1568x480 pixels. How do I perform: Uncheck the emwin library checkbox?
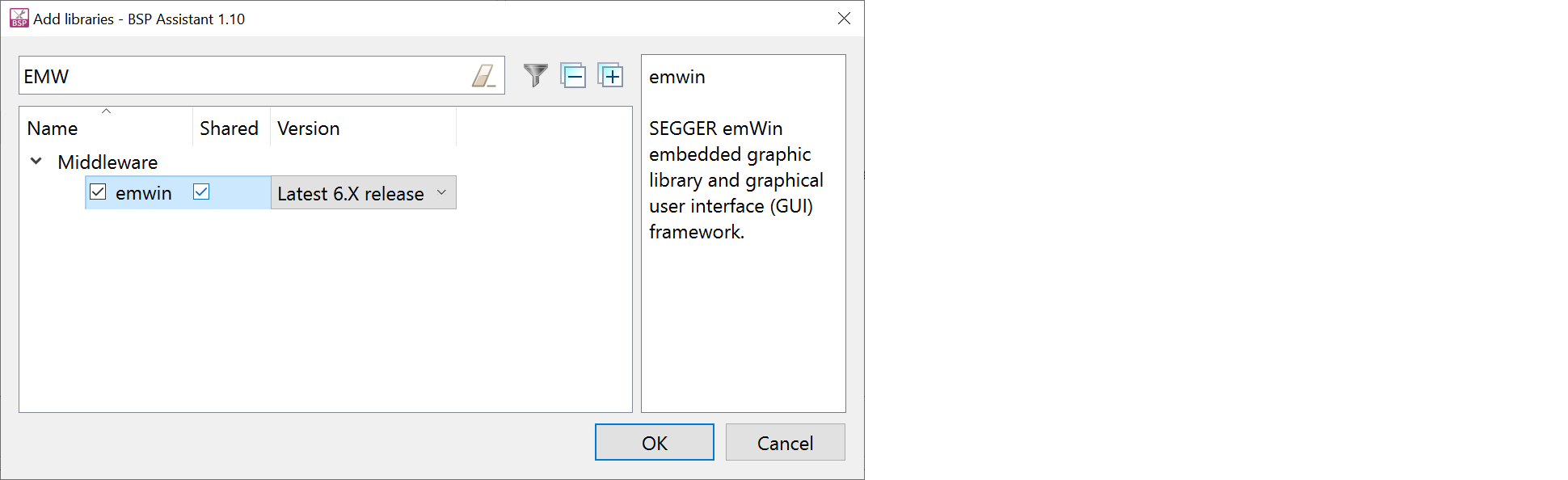click(98, 192)
